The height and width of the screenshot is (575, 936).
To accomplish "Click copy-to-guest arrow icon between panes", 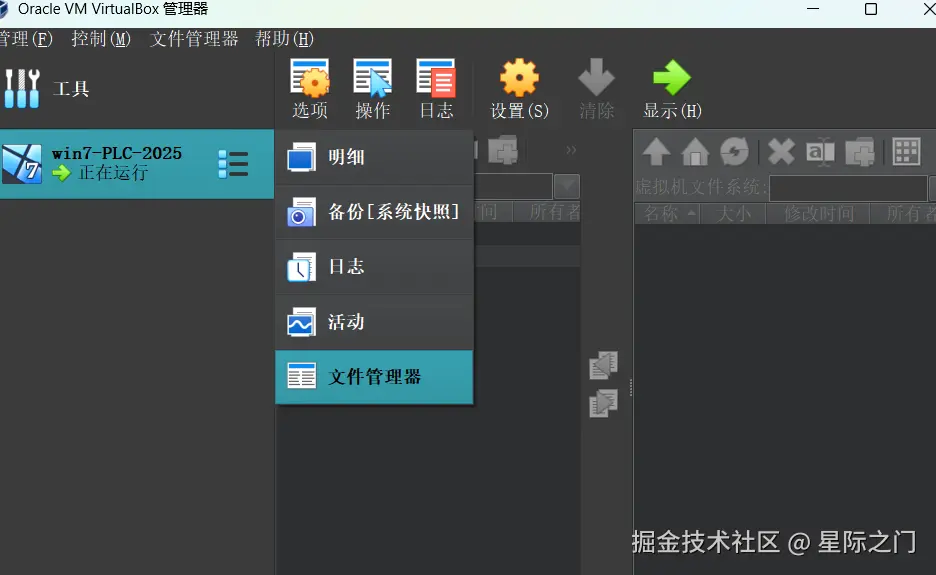I will click(x=603, y=403).
